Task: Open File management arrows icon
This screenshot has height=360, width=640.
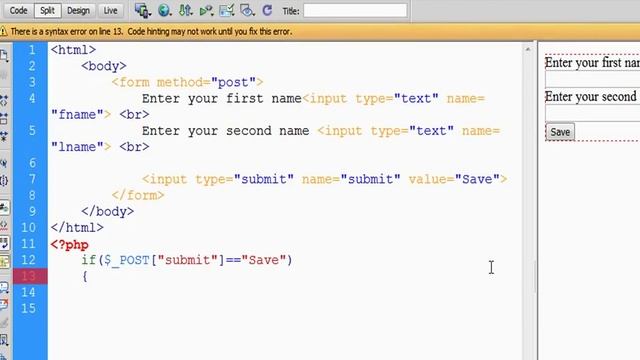Action: tap(185, 11)
